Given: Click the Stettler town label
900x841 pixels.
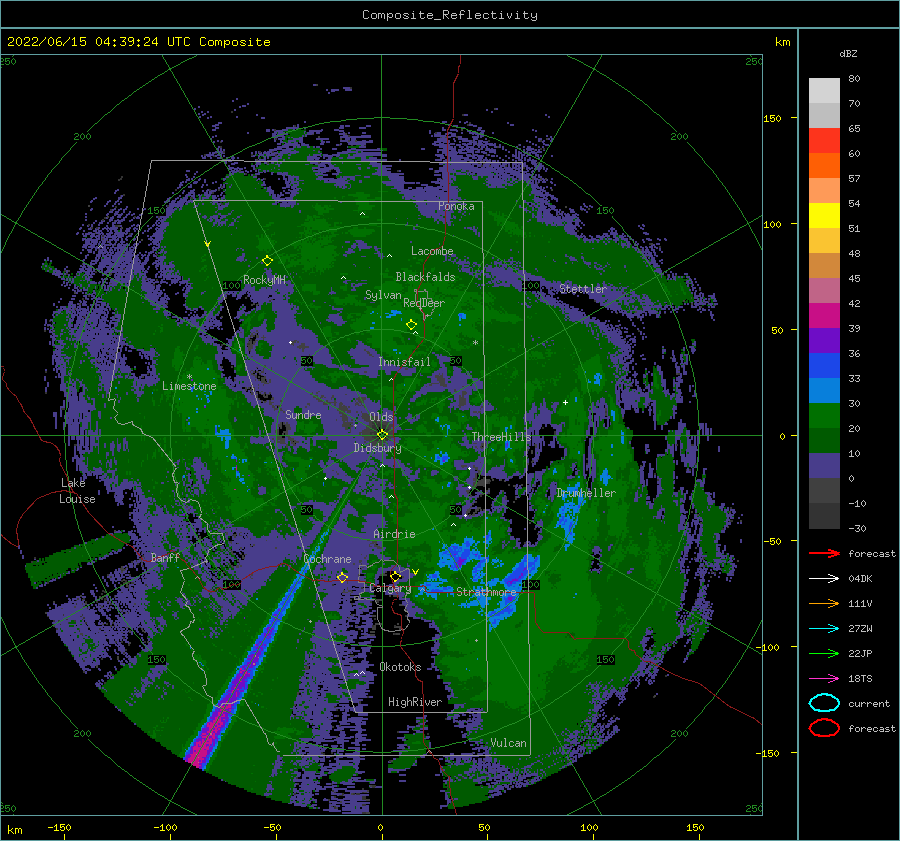Looking at the screenshot, I should 583,289.
